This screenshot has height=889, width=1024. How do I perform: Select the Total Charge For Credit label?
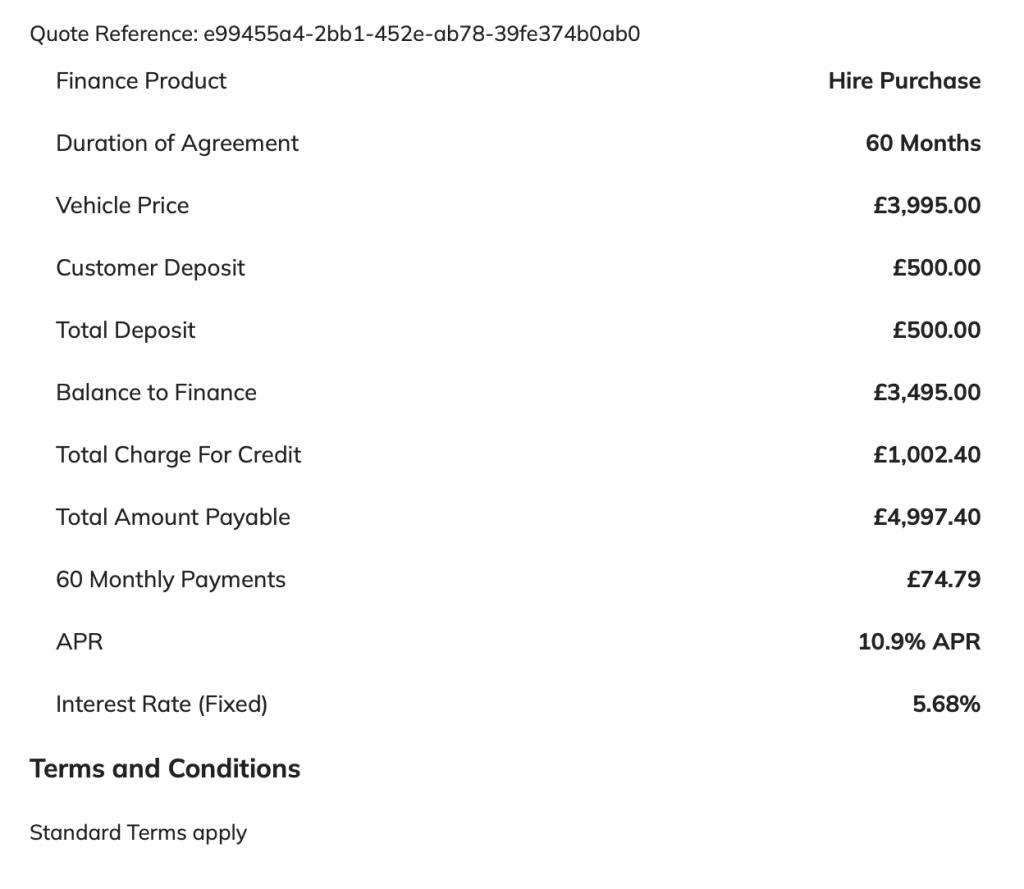(x=178, y=455)
